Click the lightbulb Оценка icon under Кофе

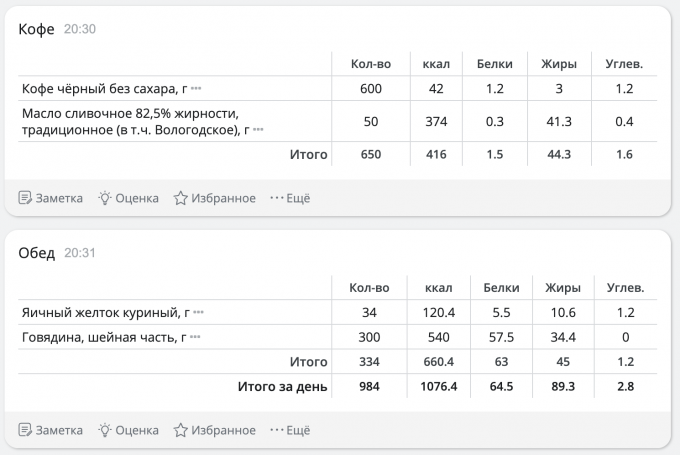104,198
